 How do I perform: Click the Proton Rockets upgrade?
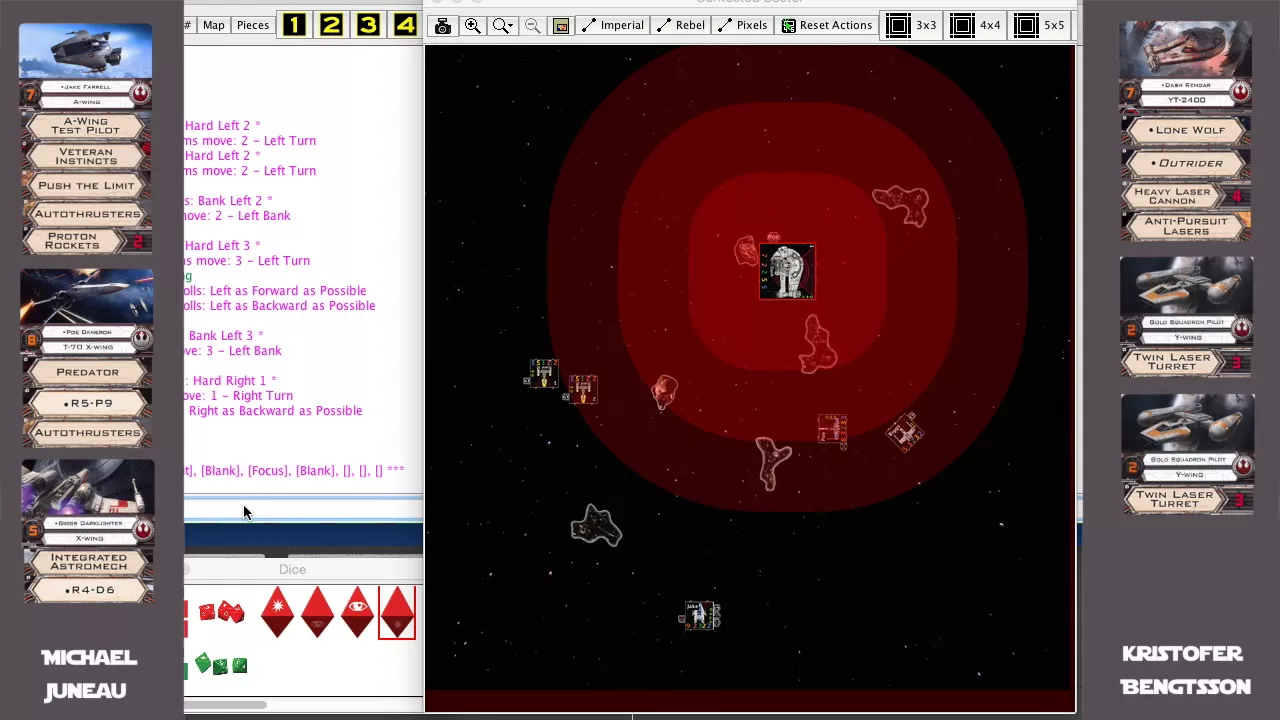[86, 241]
